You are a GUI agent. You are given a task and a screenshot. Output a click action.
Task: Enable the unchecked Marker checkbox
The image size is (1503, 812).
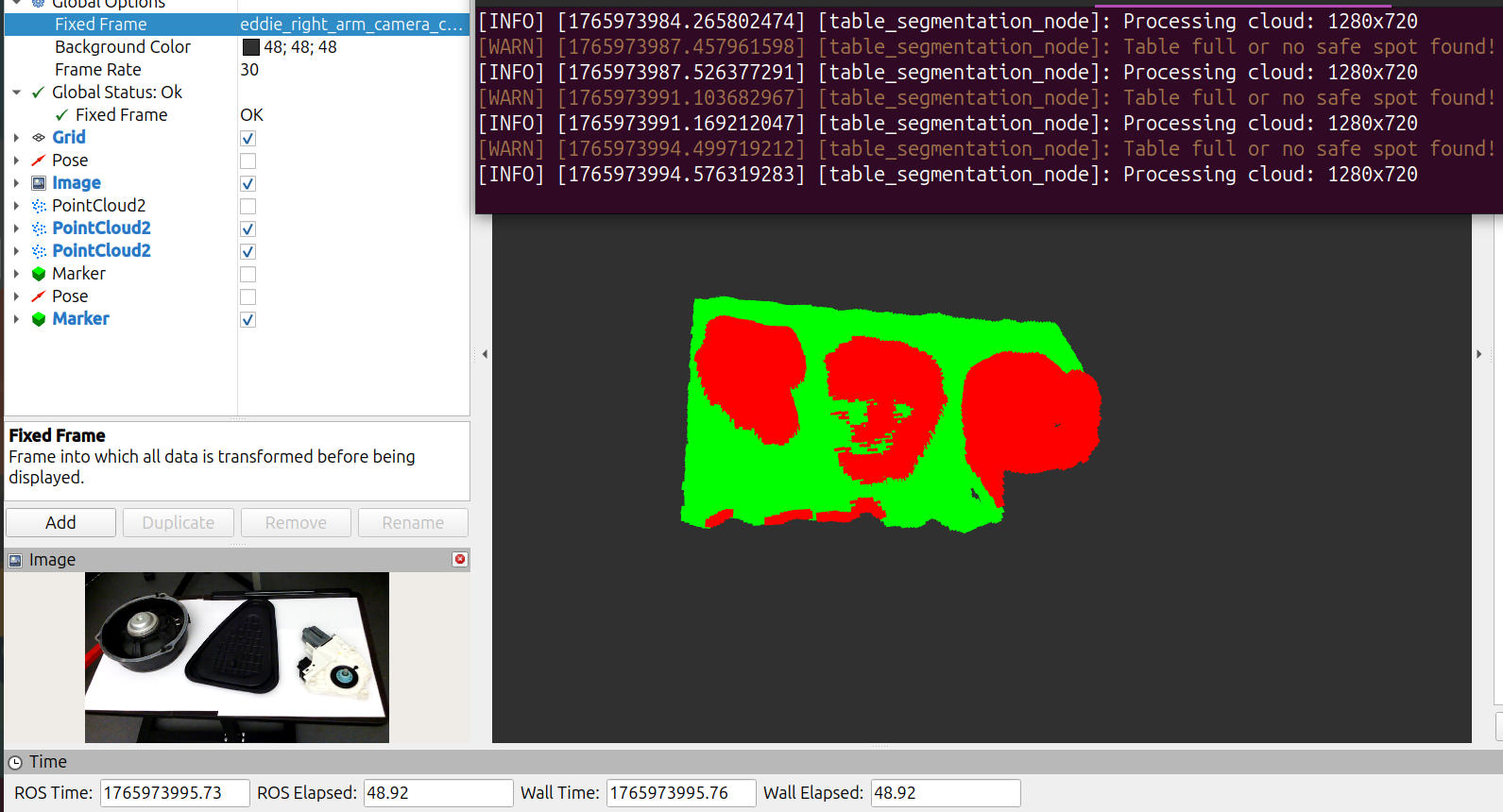click(x=248, y=275)
